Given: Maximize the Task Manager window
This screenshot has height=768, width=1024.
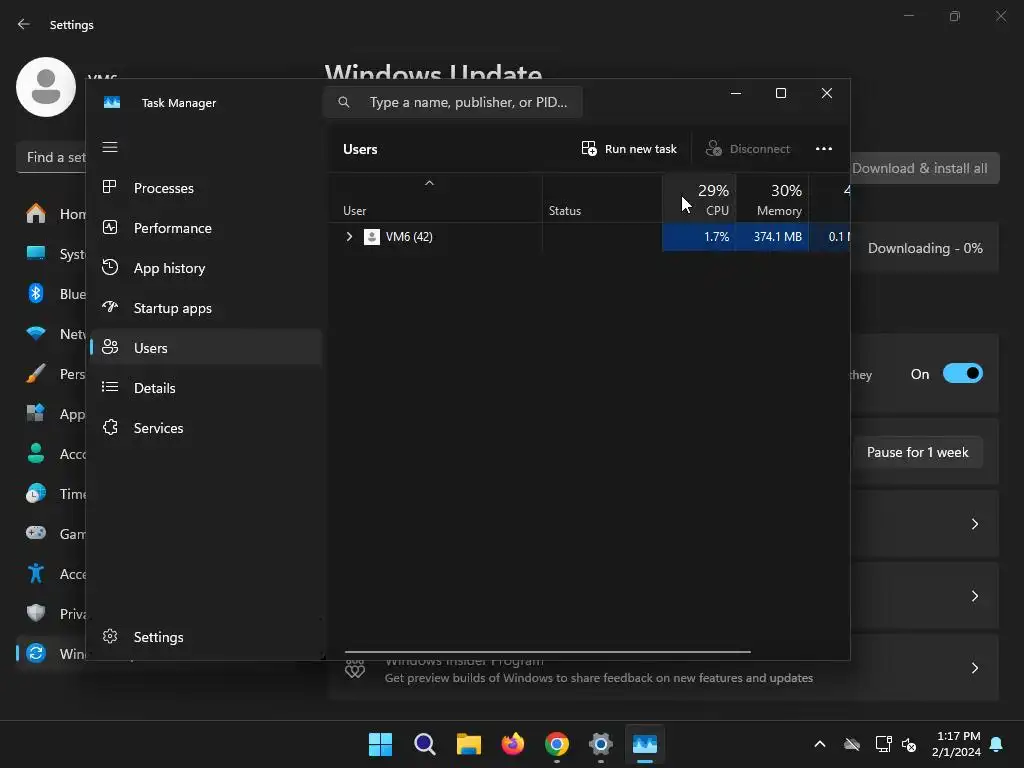Looking at the screenshot, I should [x=780, y=93].
